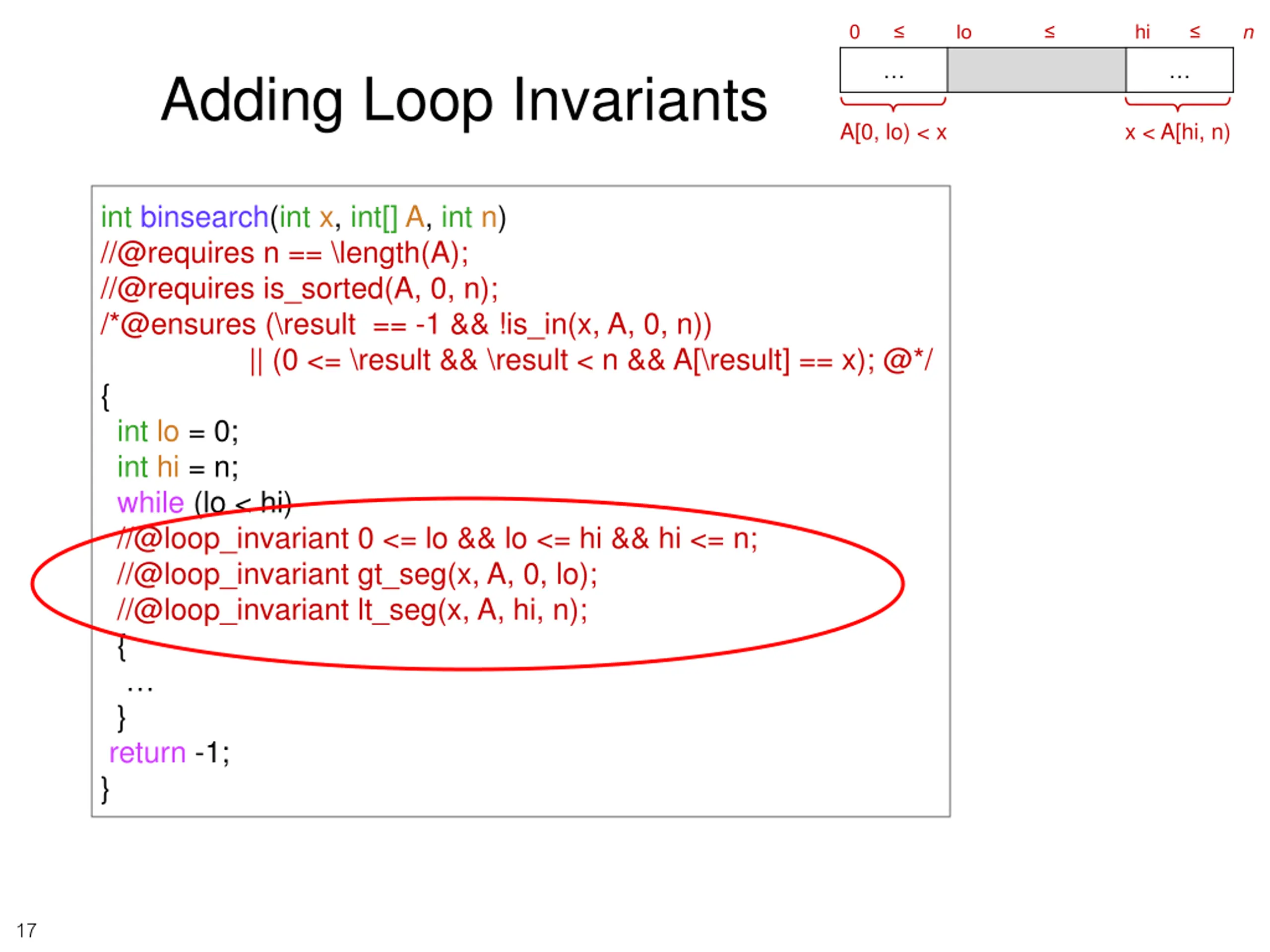
Task: Click the 'return -1;' statement
Action: (x=169, y=753)
